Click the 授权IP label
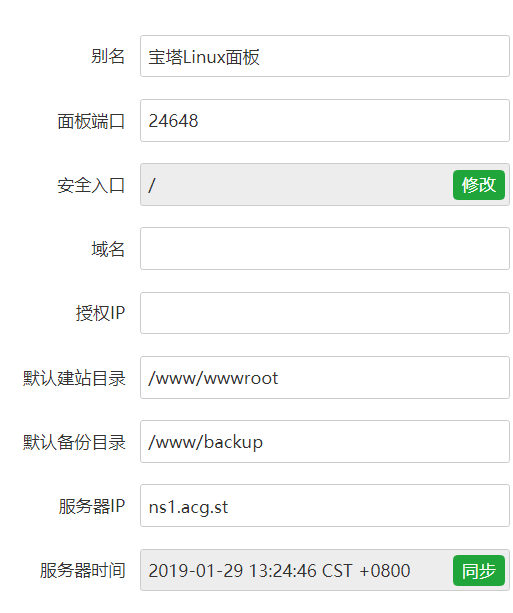 click(x=100, y=313)
